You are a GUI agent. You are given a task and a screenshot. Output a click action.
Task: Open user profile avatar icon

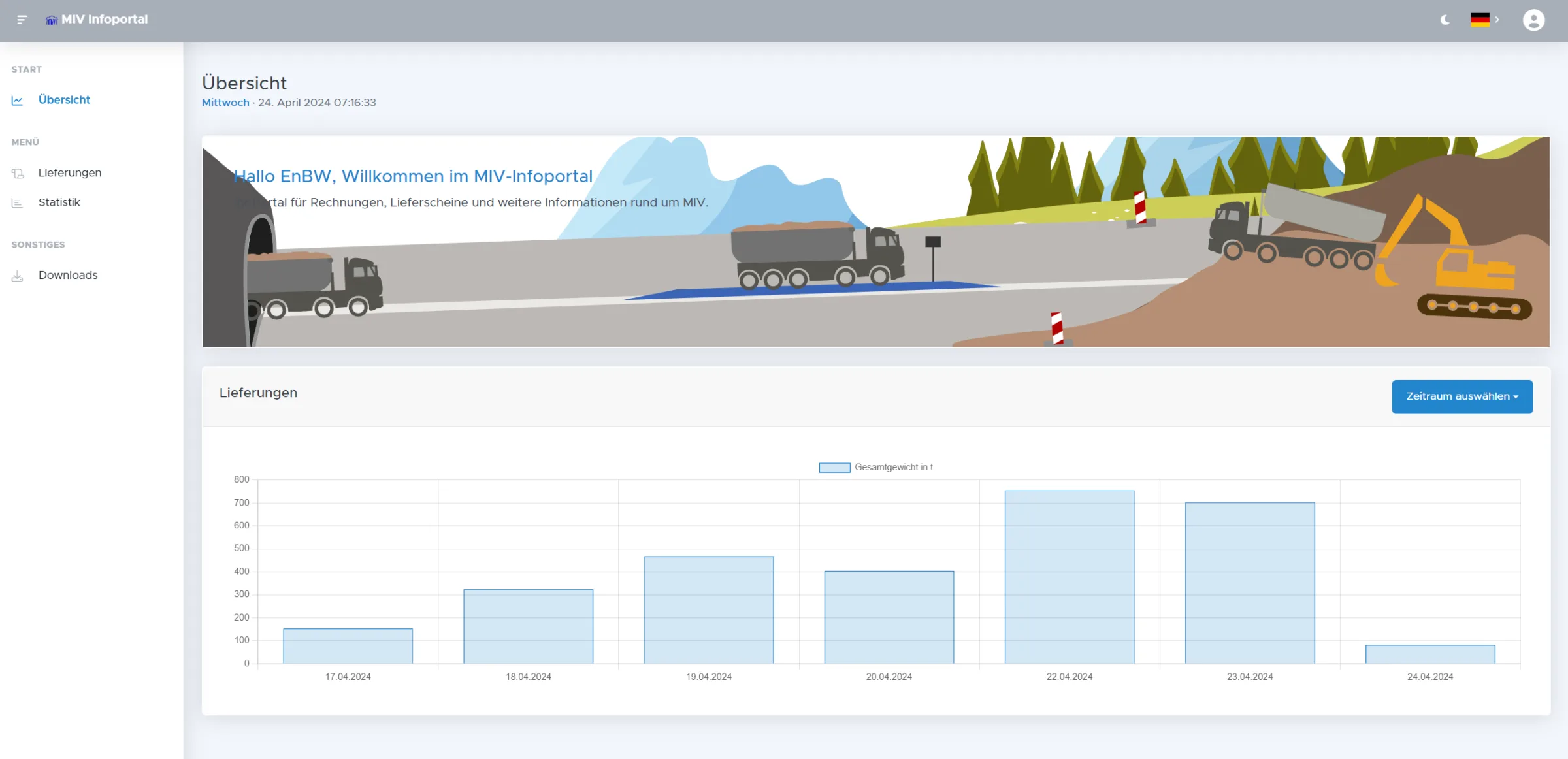tap(1533, 20)
